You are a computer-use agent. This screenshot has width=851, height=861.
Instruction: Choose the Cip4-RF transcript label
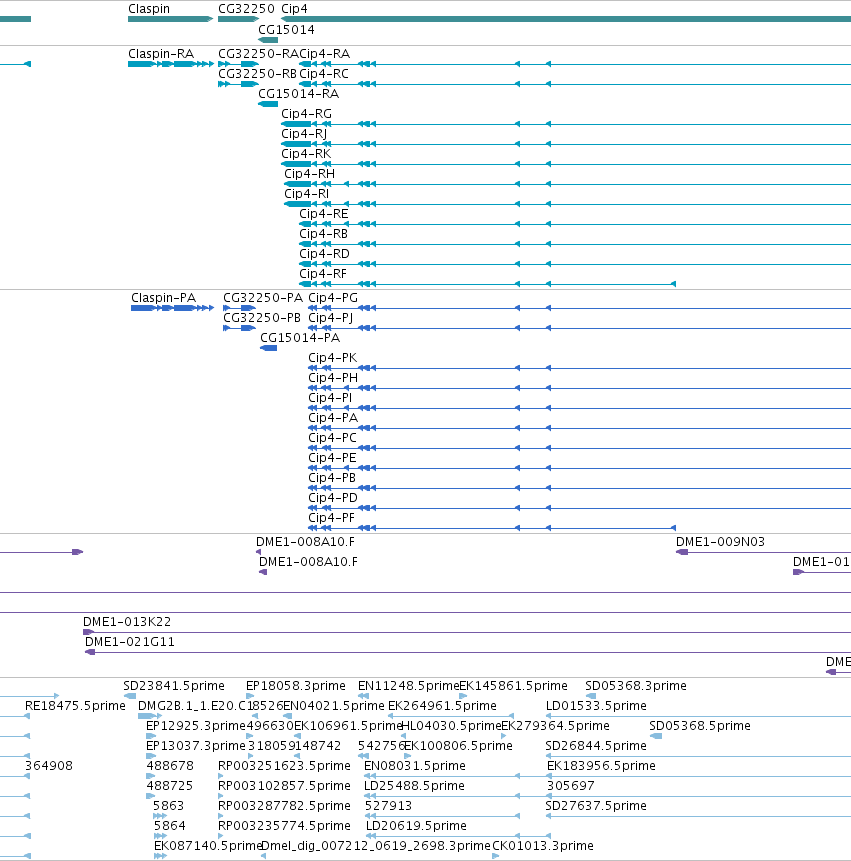pos(323,273)
